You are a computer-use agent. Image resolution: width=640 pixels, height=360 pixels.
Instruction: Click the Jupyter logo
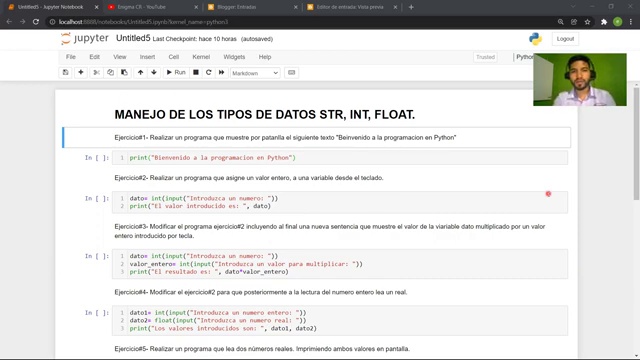(x=85, y=39)
